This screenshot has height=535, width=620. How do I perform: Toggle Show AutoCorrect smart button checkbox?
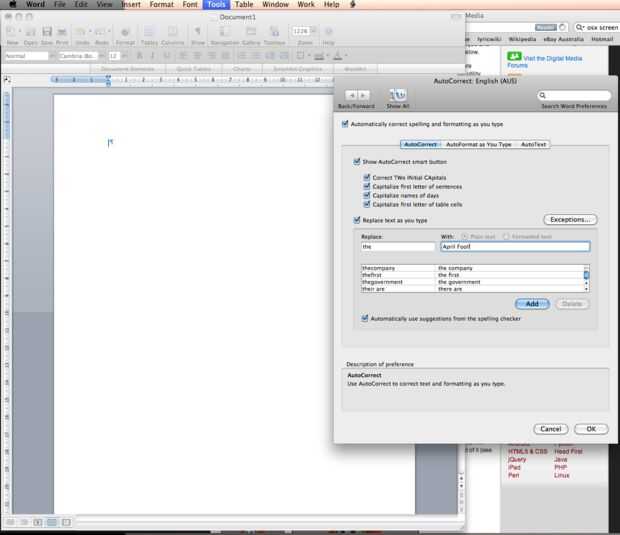357,162
